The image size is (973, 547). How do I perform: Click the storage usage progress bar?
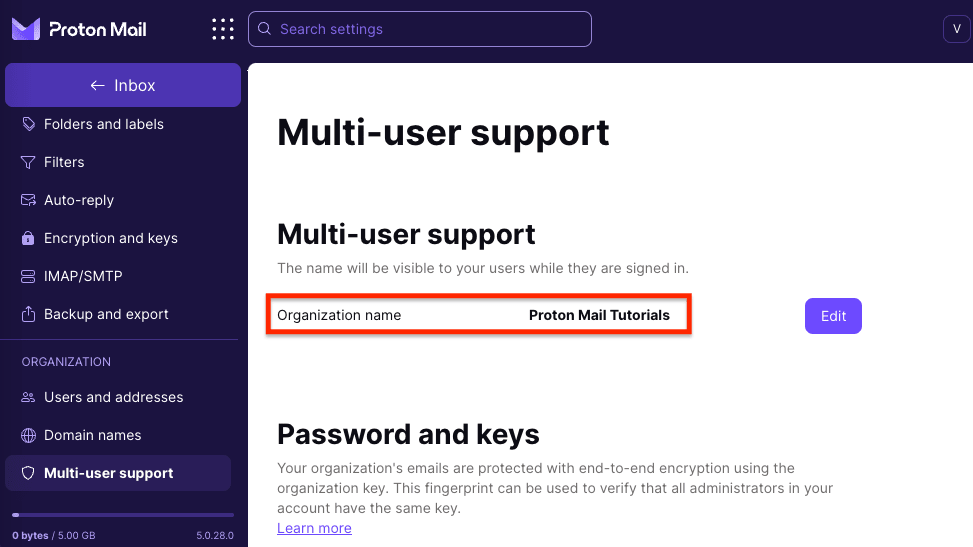123,516
